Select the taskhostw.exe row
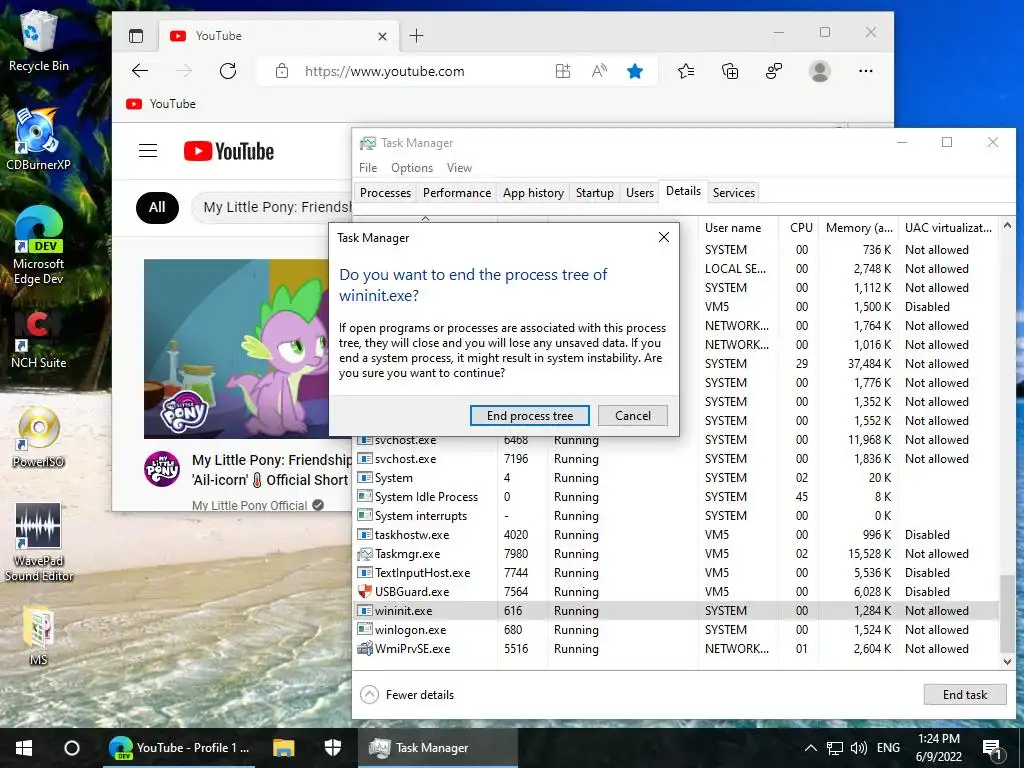The height and width of the screenshot is (768, 1024). [676, 535]
